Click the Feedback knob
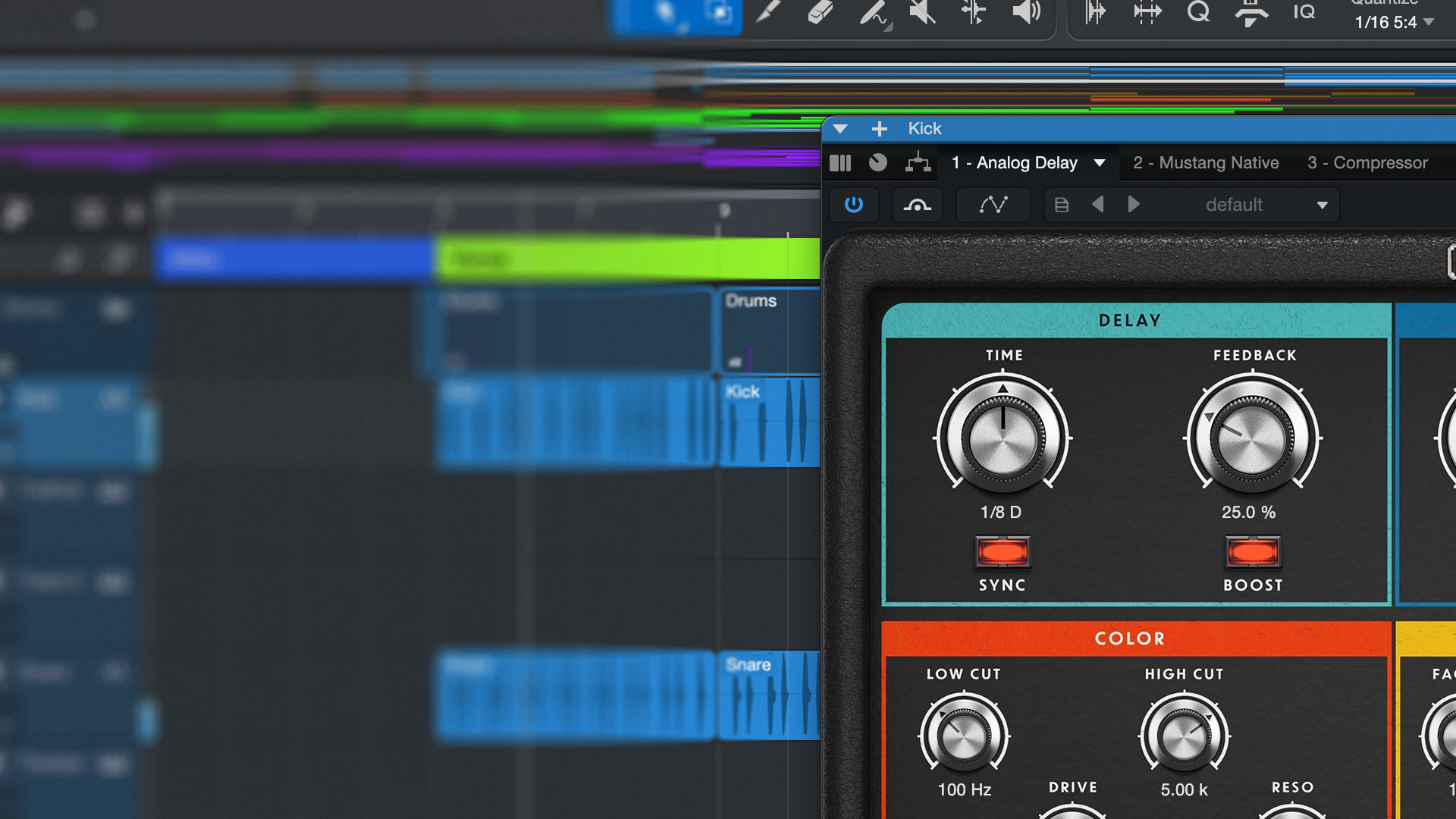 click(1251, 438)
